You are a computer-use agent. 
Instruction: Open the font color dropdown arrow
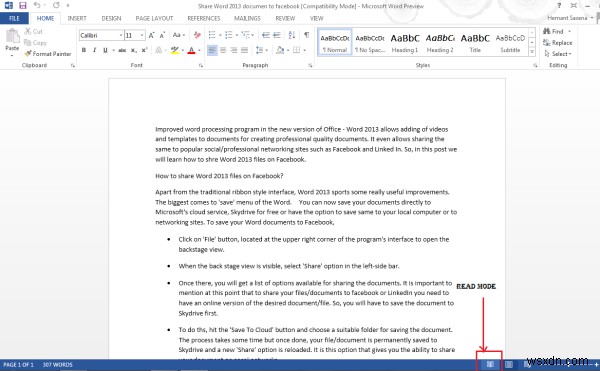[199, 50]
